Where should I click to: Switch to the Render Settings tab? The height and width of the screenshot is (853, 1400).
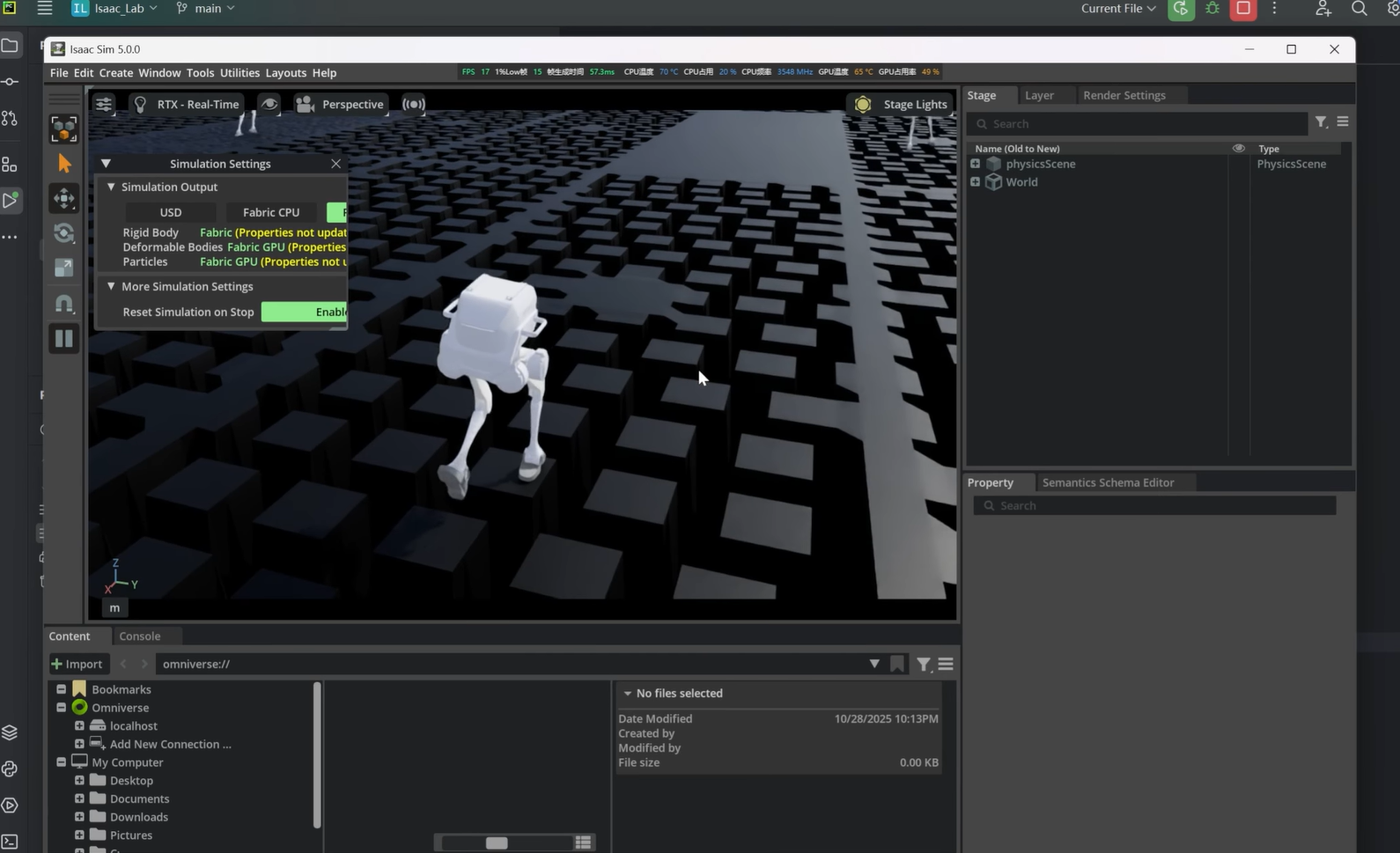(x=1124, y=95)
